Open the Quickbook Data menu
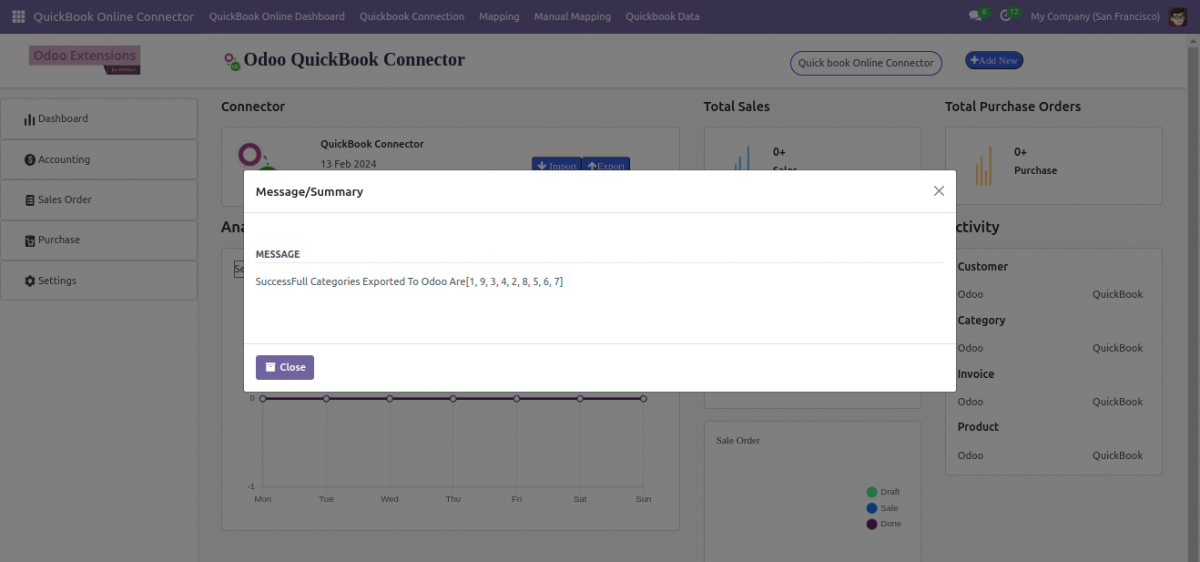The height and width of the screenshot is (562, 1200). point(662,17)
